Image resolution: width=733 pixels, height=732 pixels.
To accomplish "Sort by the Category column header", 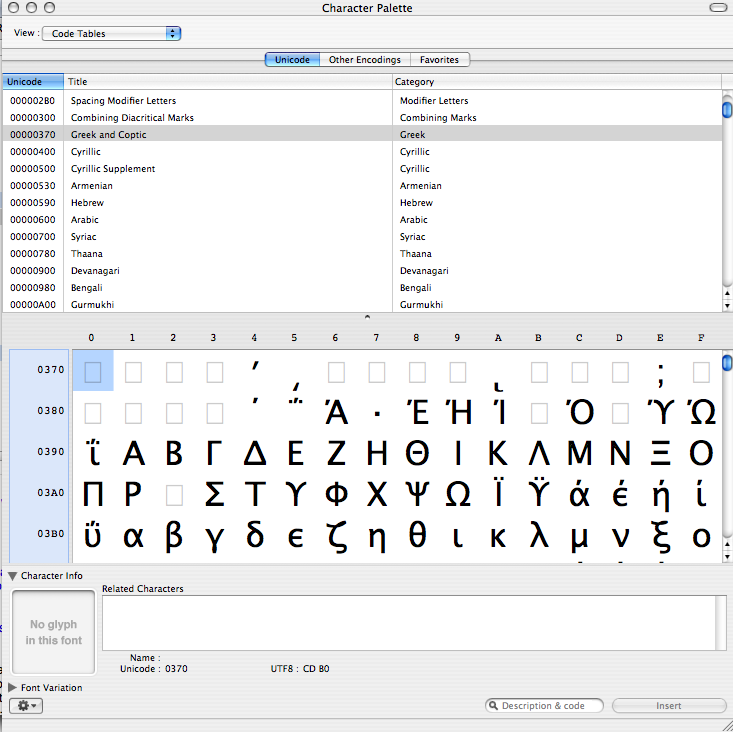I will tap(557, 82).
